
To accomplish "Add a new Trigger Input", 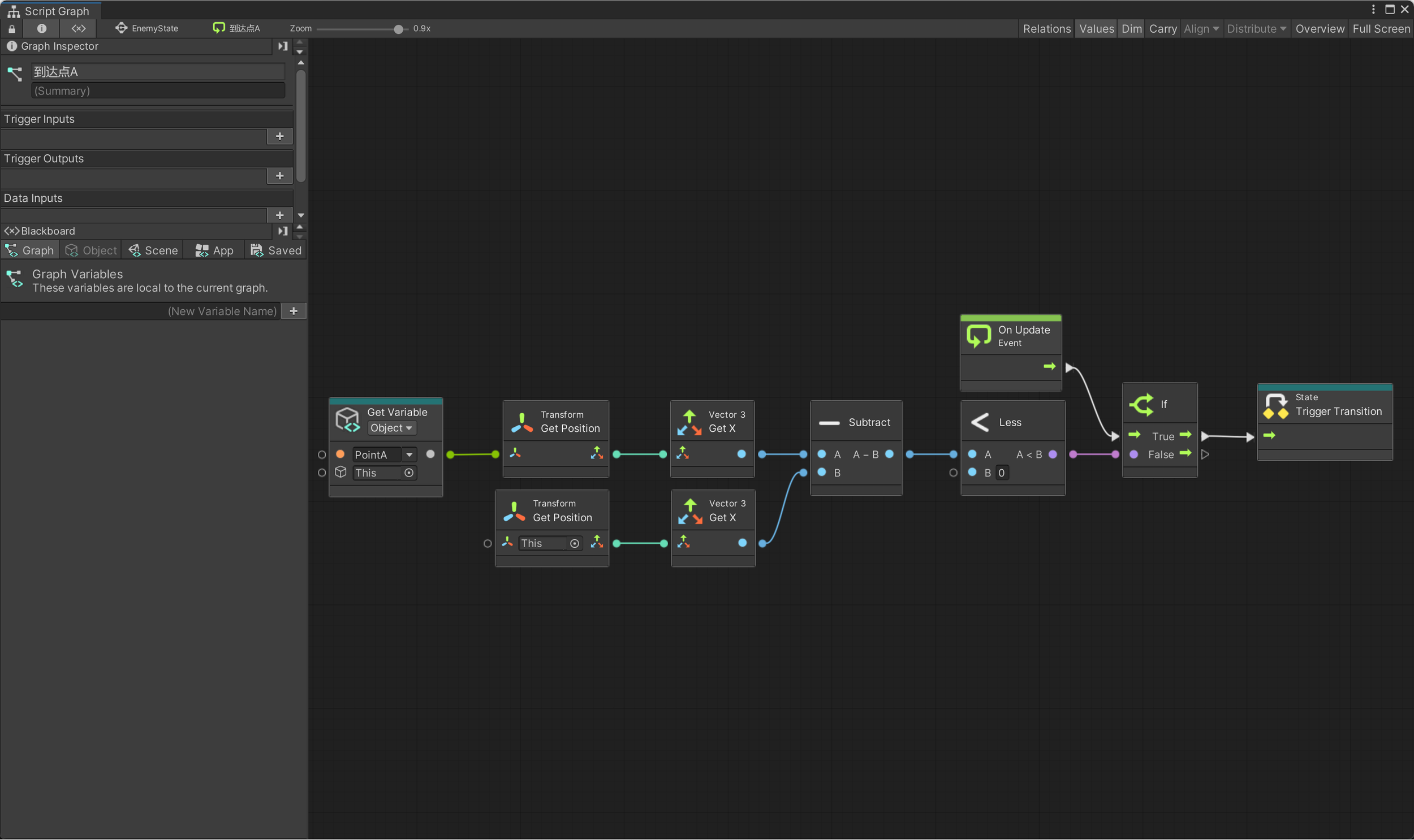I will coord(280,136).
